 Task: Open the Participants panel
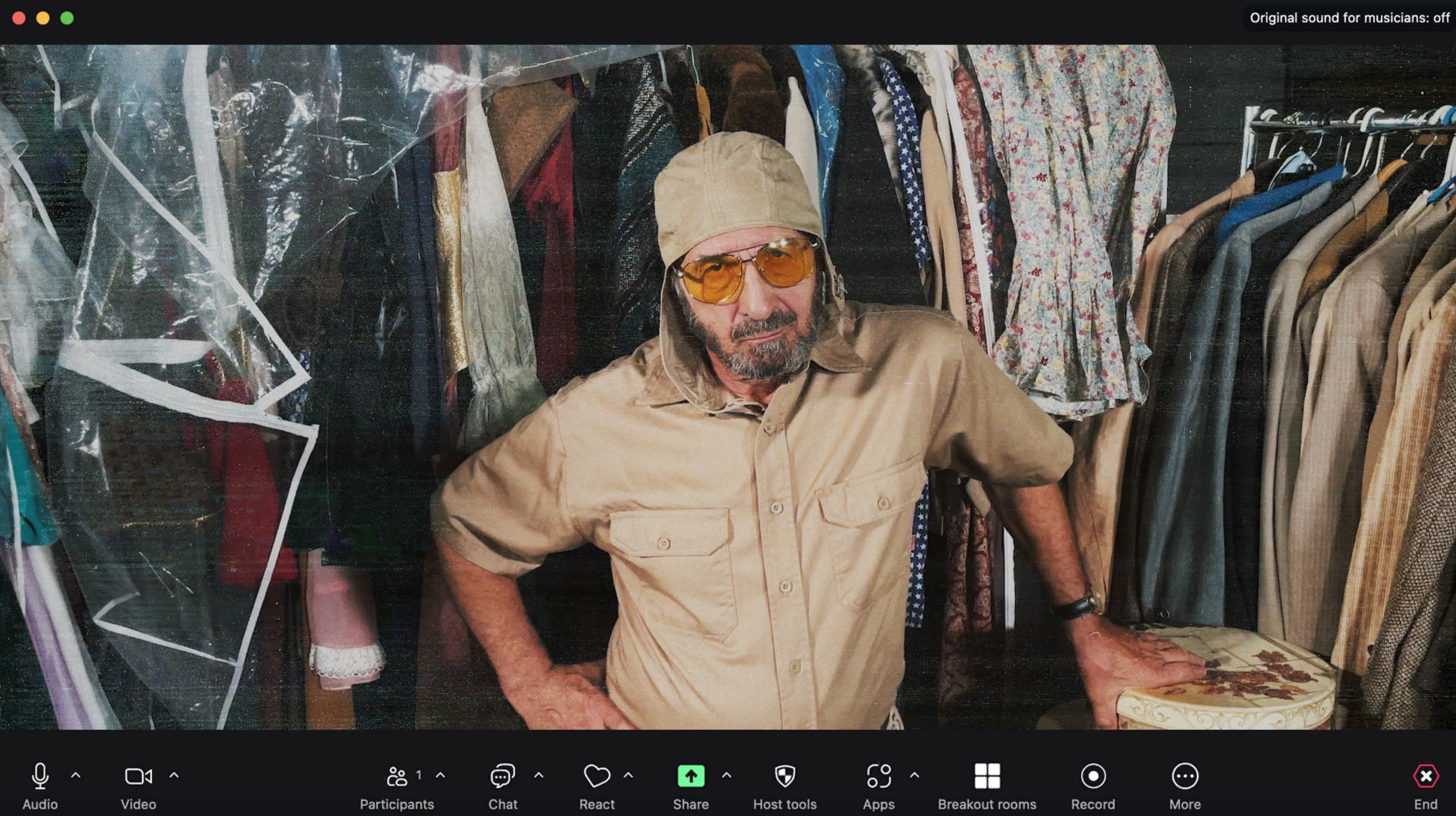tap(397, 776)
